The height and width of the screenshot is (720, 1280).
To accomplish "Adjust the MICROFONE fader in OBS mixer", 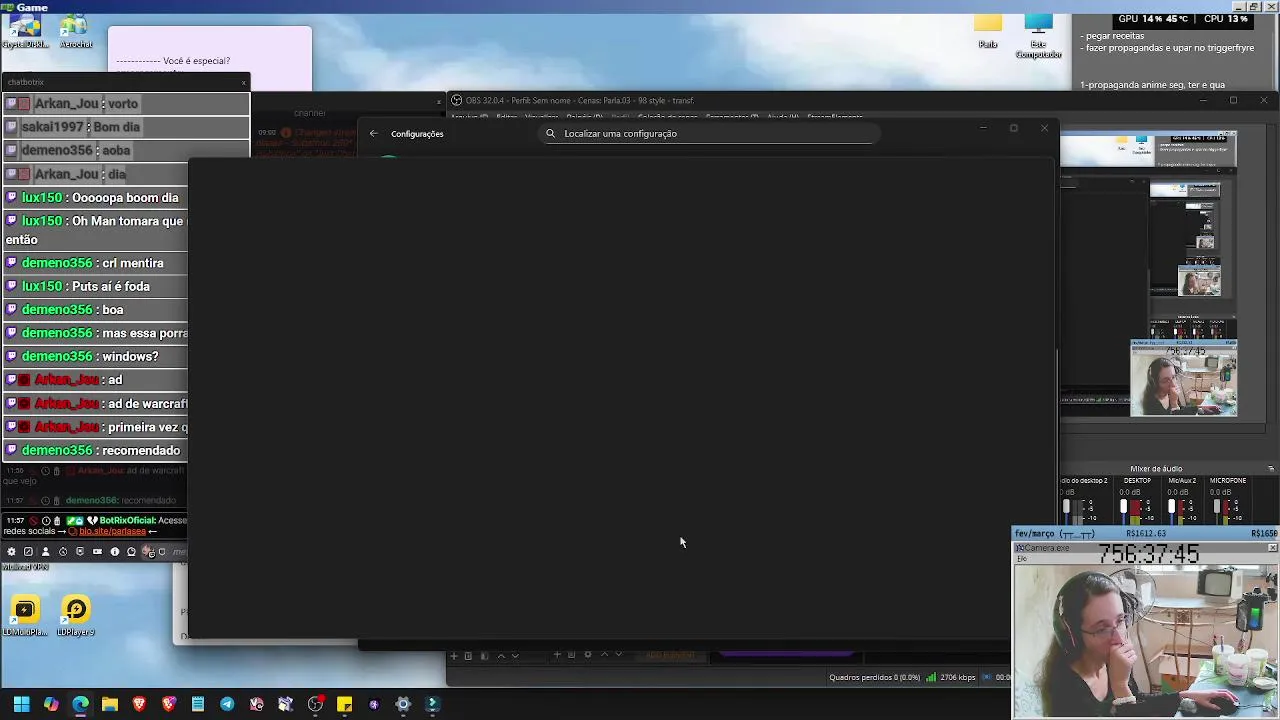I will (x=1218, y=508).
